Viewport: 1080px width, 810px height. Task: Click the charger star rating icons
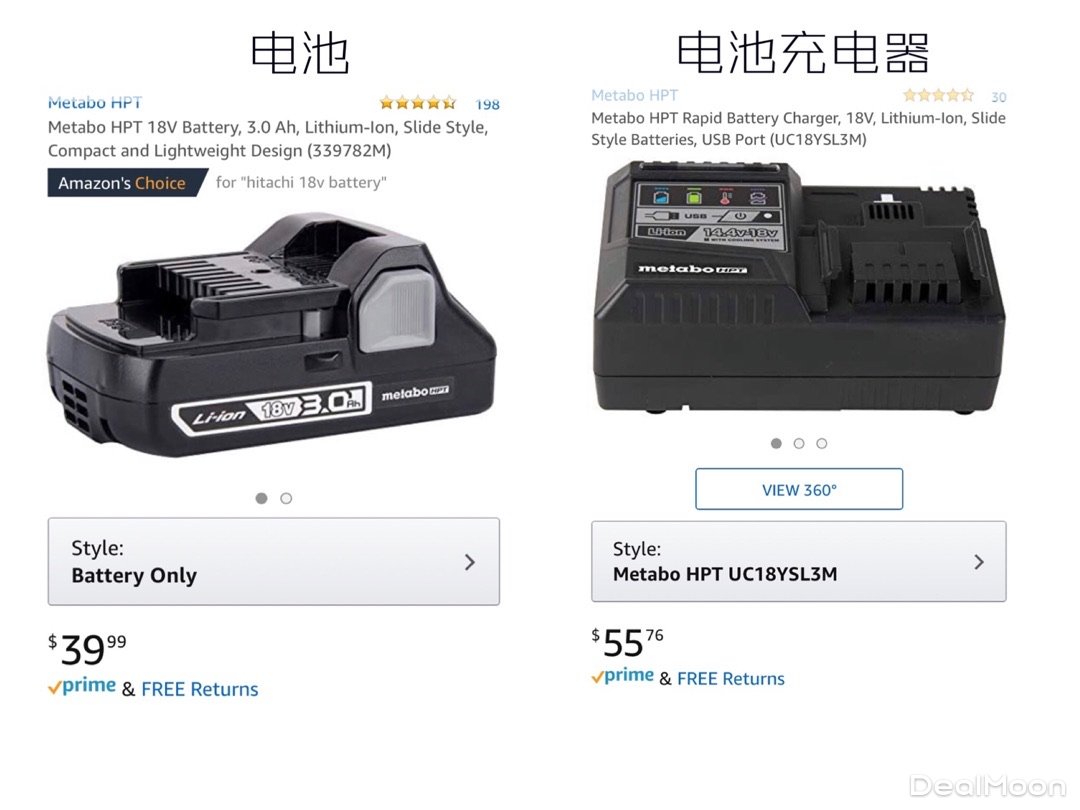point(938,95)
